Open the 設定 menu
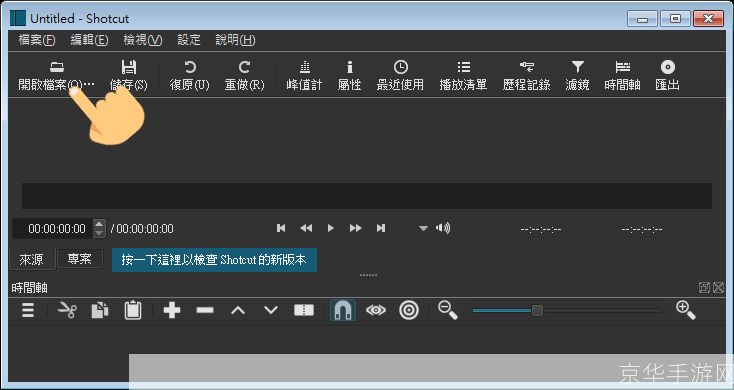The height and width of the screenshot is (390, 734). click(189, 40)
